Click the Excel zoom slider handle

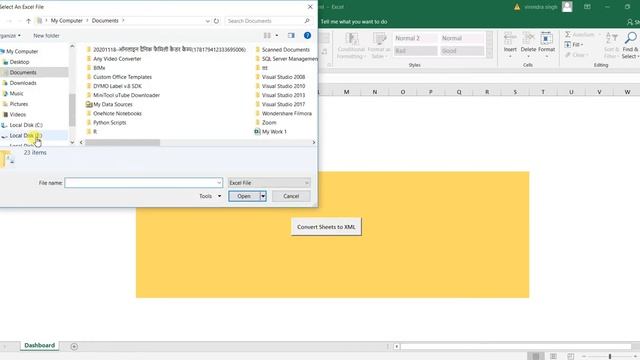pyautogui.click(x=610, y=356)
